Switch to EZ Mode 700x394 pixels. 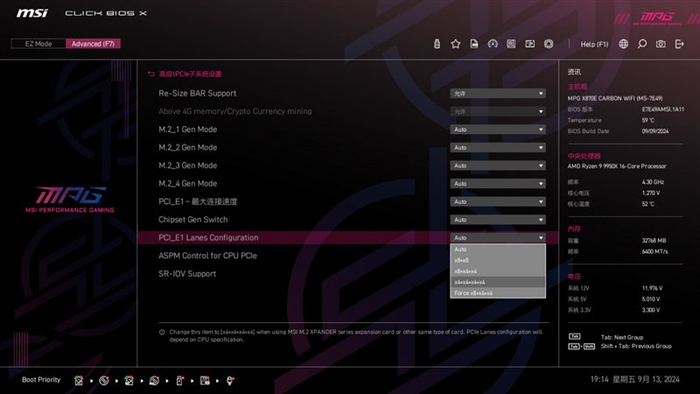coord(38,44)
